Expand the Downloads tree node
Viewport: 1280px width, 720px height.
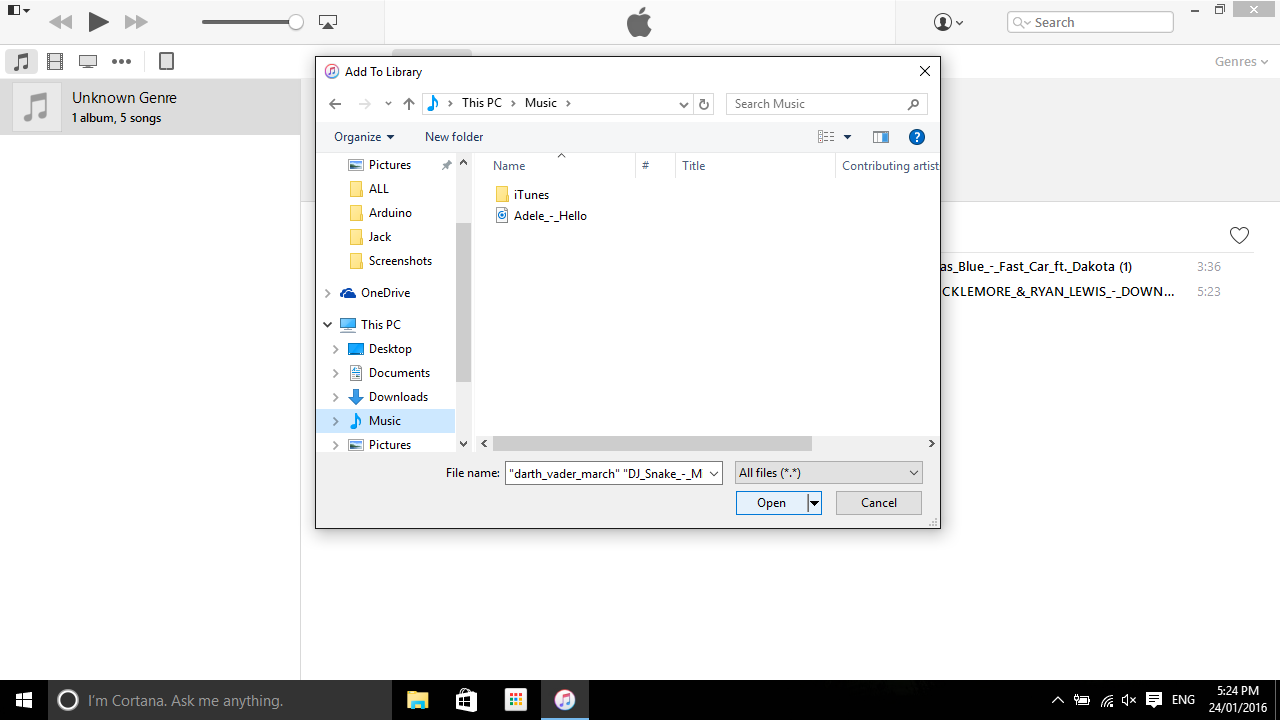coord(335,397)
